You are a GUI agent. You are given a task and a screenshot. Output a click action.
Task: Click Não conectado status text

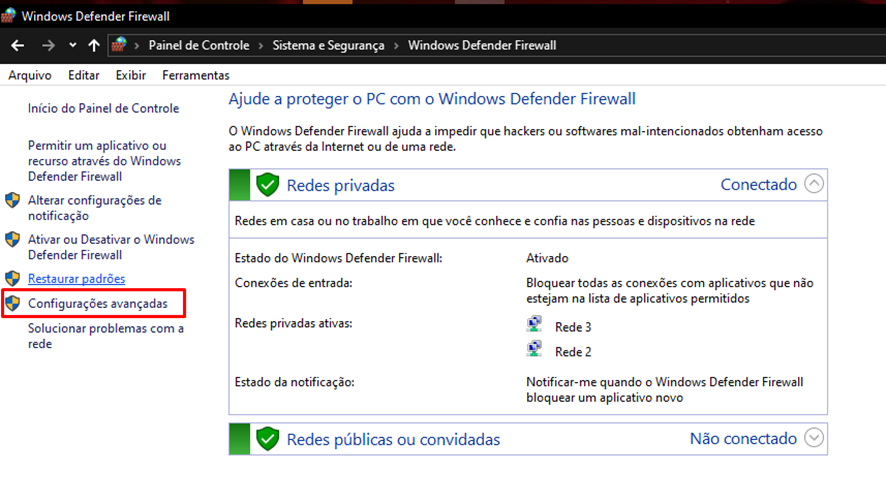(743, 438)
